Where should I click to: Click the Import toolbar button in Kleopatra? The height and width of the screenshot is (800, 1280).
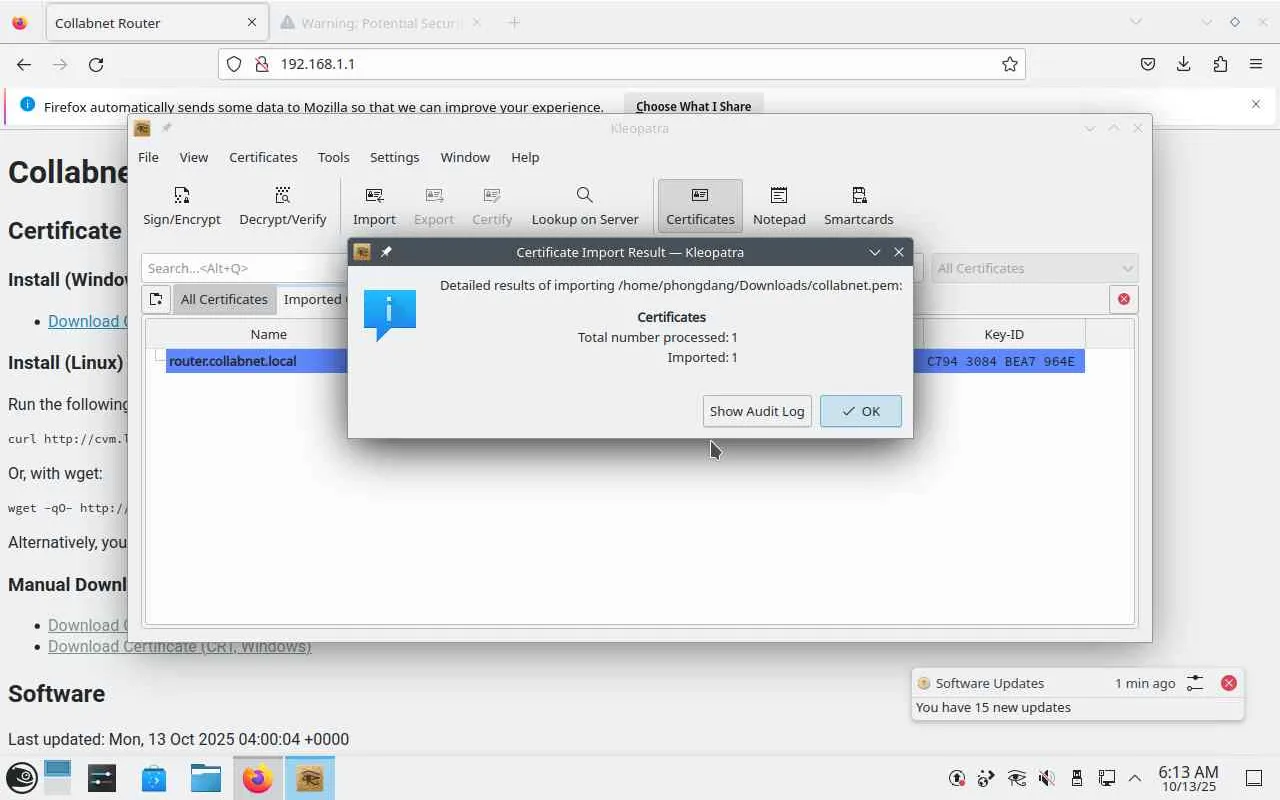coord(374,206)
